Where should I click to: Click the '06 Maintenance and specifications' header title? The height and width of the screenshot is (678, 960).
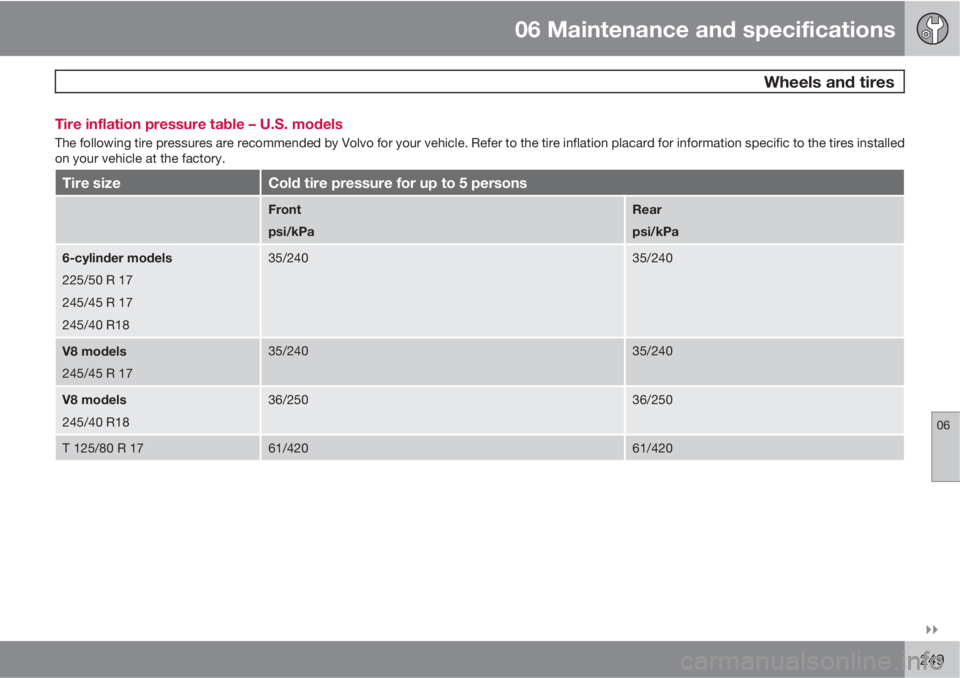[704, 29]
